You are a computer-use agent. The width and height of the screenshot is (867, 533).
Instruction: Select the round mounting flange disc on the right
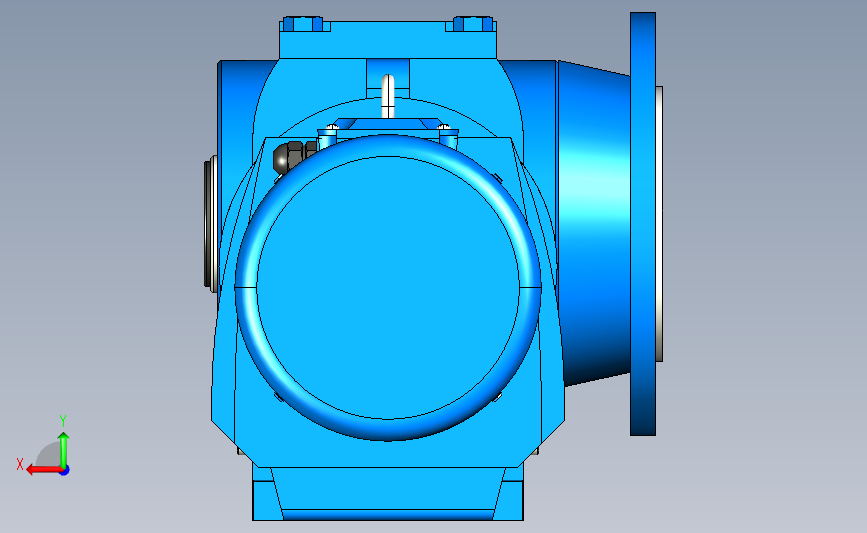coord(643,224)
